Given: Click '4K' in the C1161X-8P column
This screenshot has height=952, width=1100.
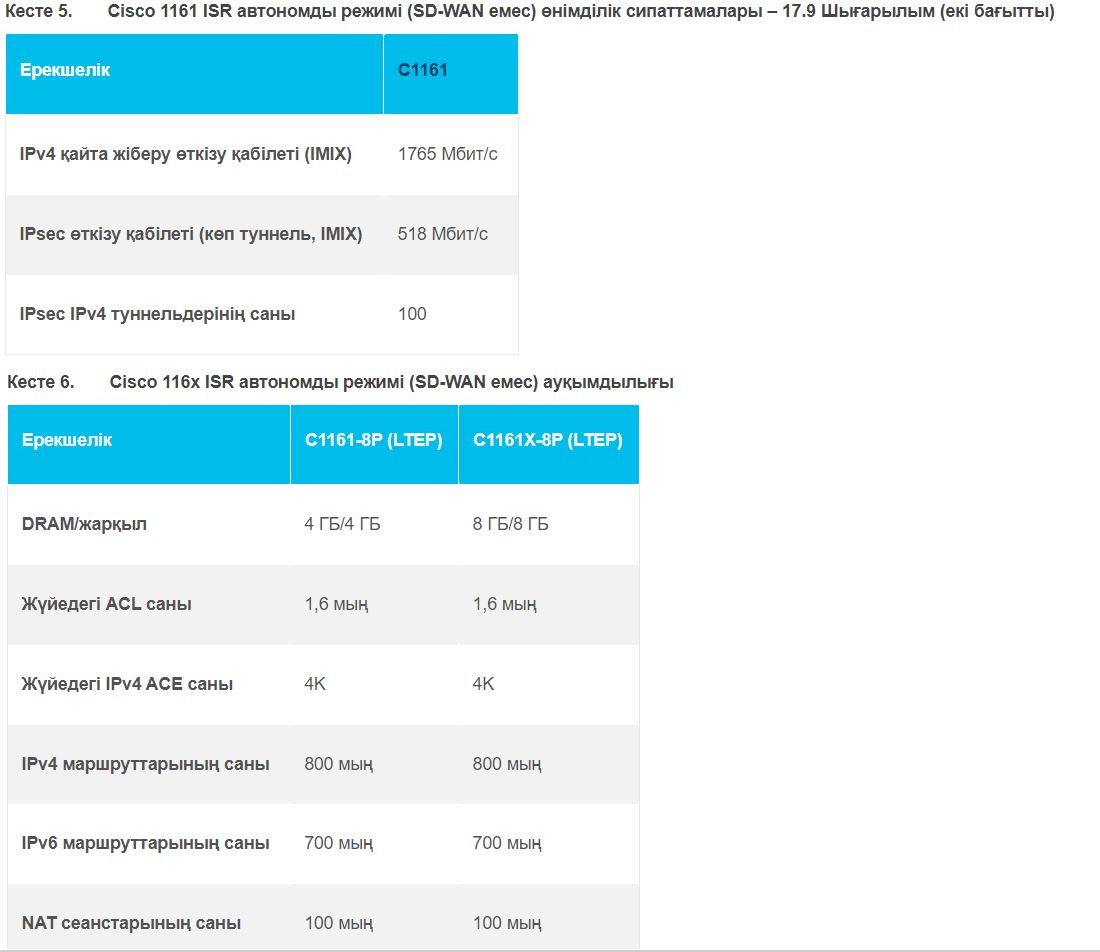Looking at the screenshot, I should (483, 684).
